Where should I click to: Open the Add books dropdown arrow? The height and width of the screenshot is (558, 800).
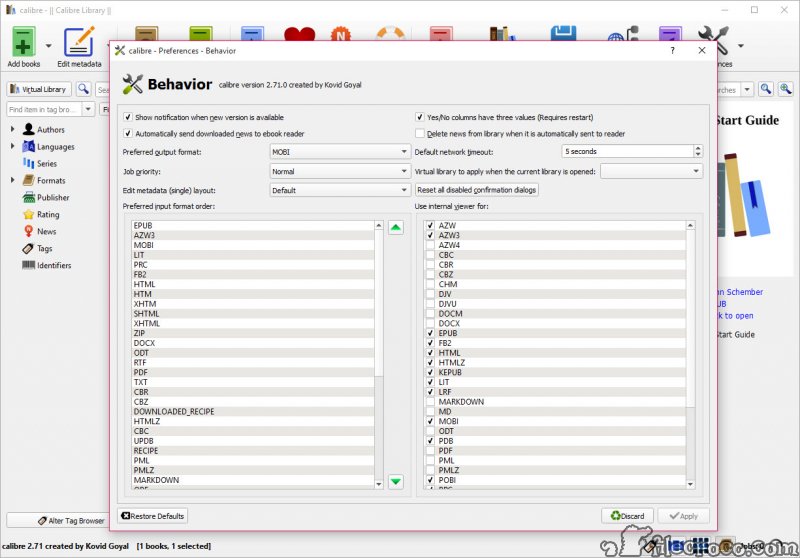click(x=48, y=46)
